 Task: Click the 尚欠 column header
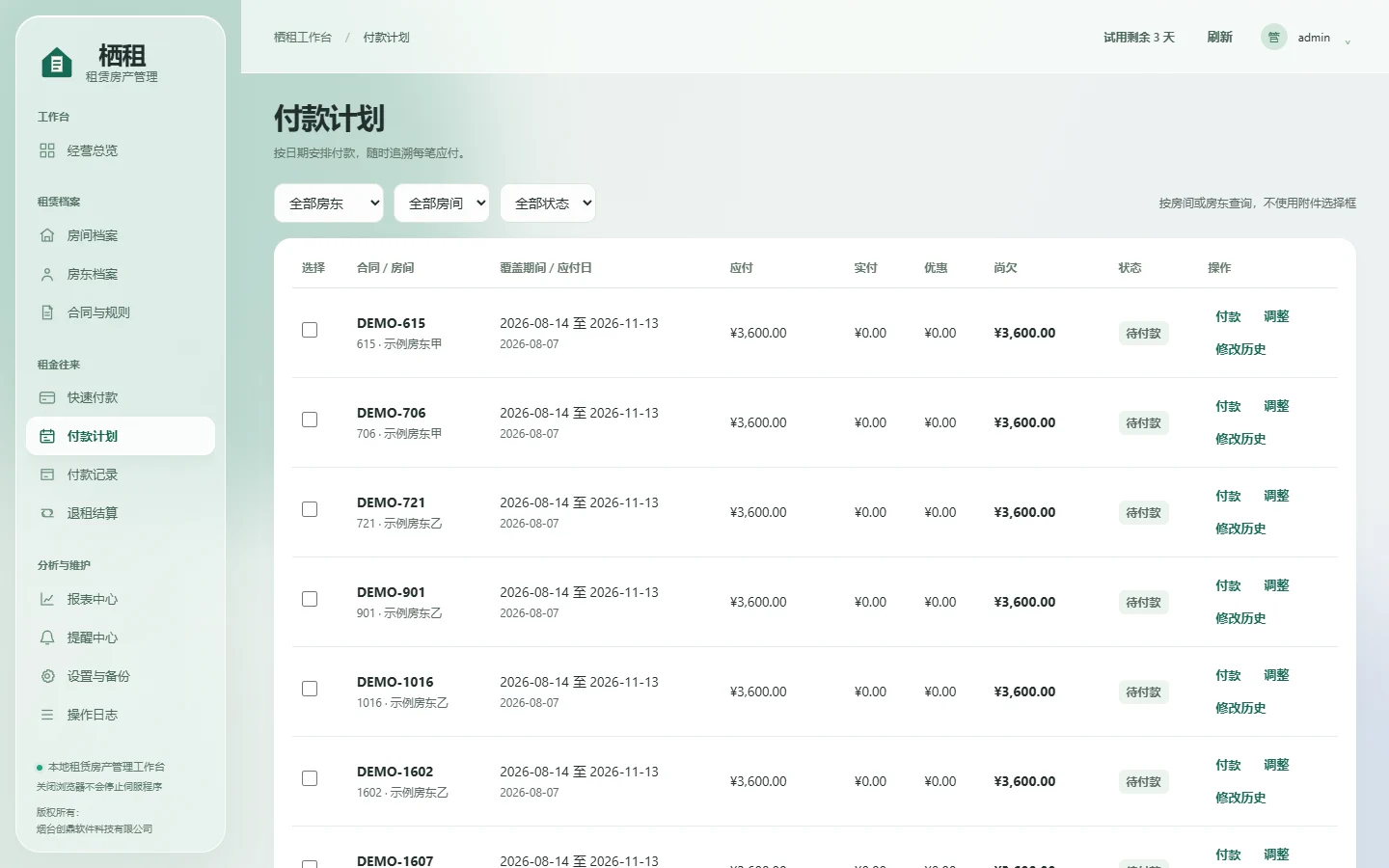tap(1005, 268)
